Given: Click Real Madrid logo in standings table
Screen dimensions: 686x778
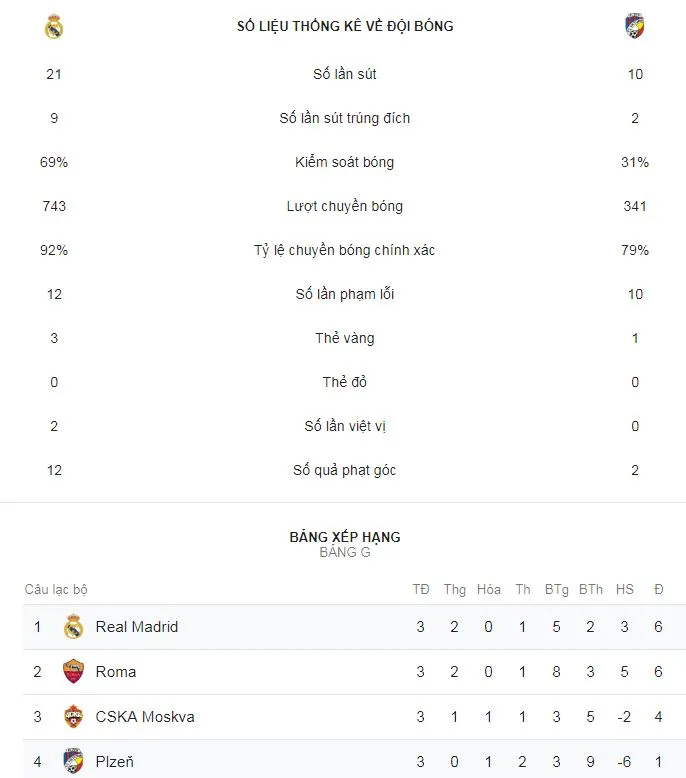Looking at the screenshot, I should coord(73,627).
